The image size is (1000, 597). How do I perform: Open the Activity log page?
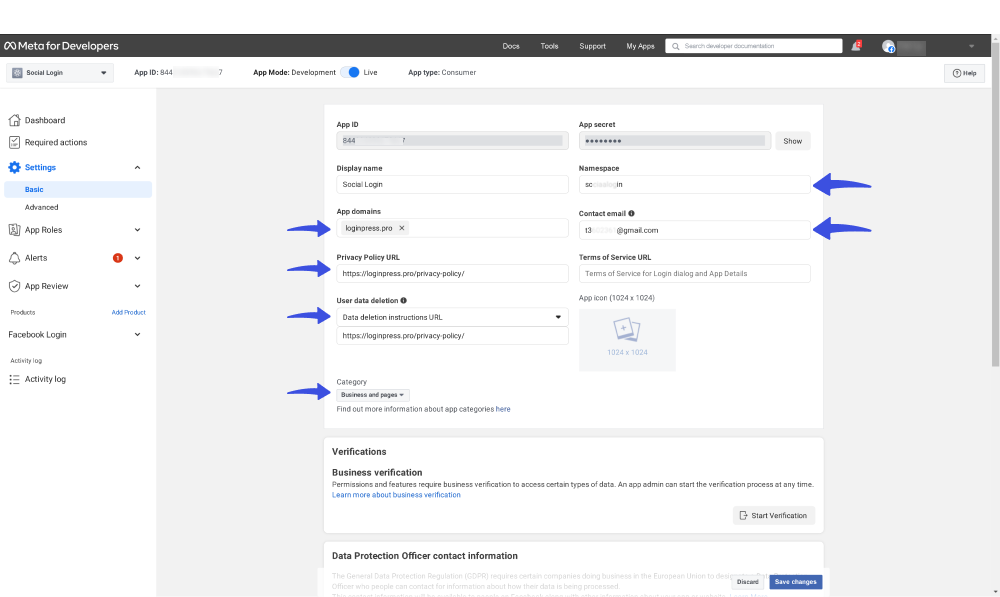[45, 379]
